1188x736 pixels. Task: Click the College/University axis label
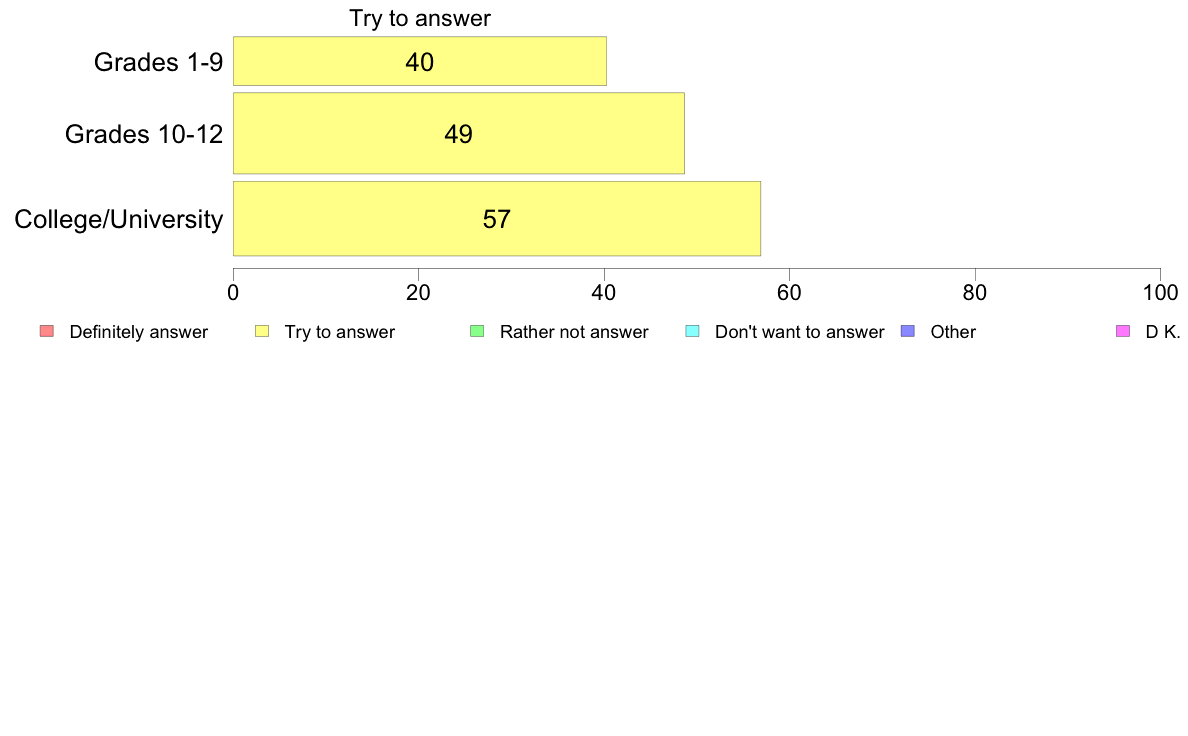119,219
